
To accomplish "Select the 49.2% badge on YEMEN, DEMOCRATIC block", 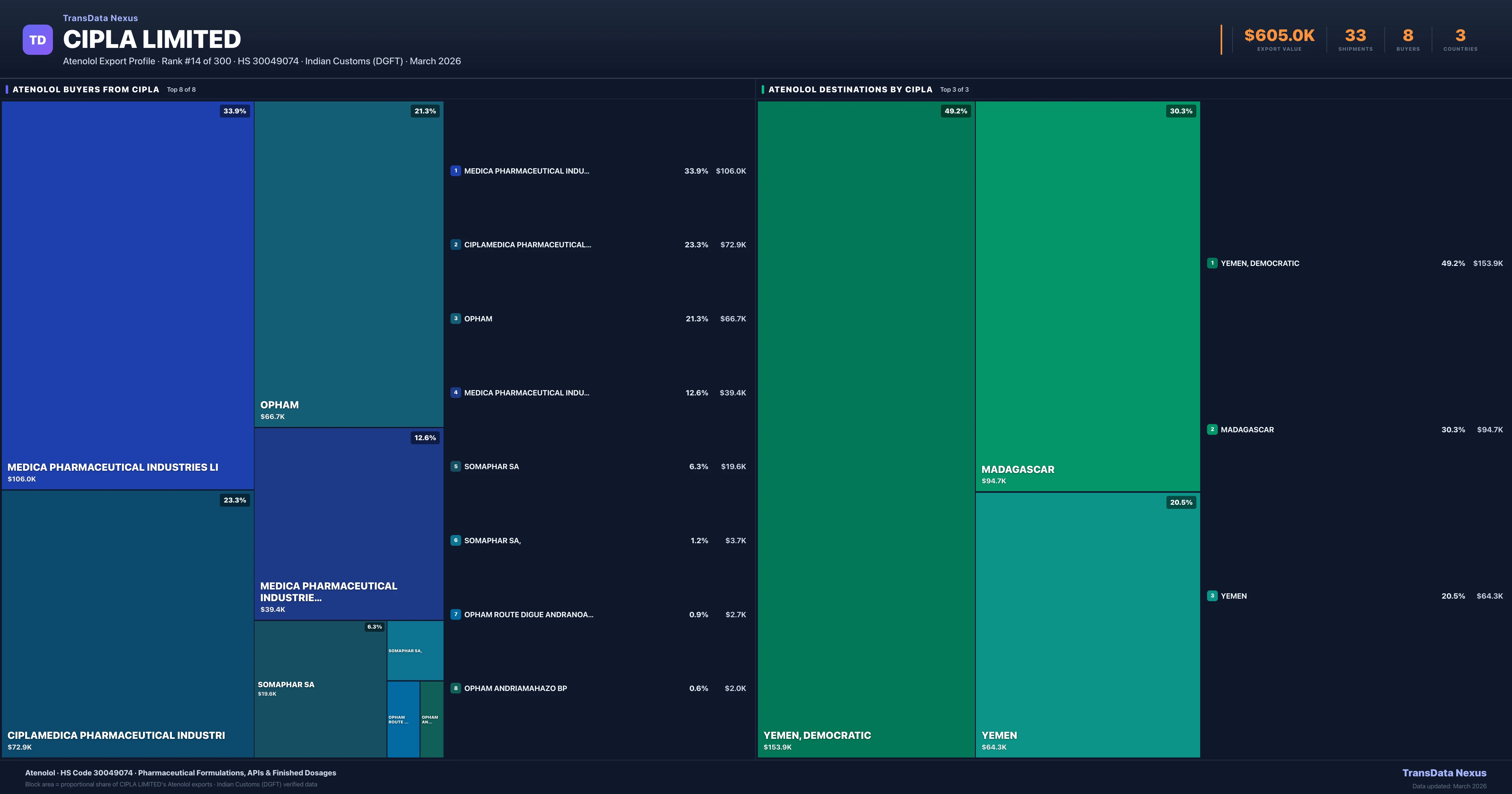I will coord(956,110).
